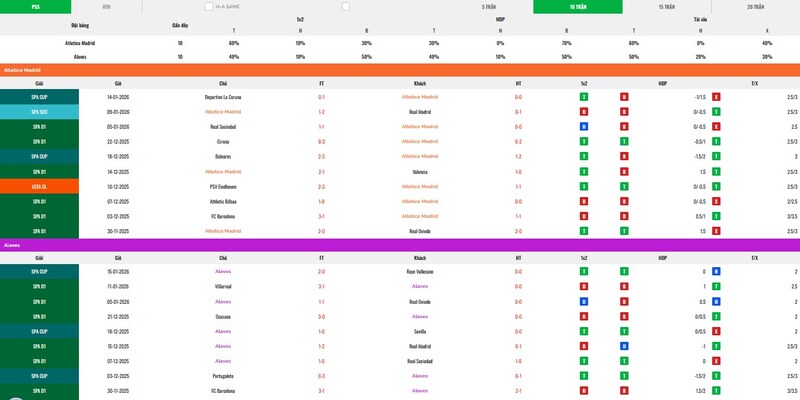The width and height of the screenshot is (800, 400).
Task: Click the green HDP T badge on Girona row
Action: (x=624, y=142)
